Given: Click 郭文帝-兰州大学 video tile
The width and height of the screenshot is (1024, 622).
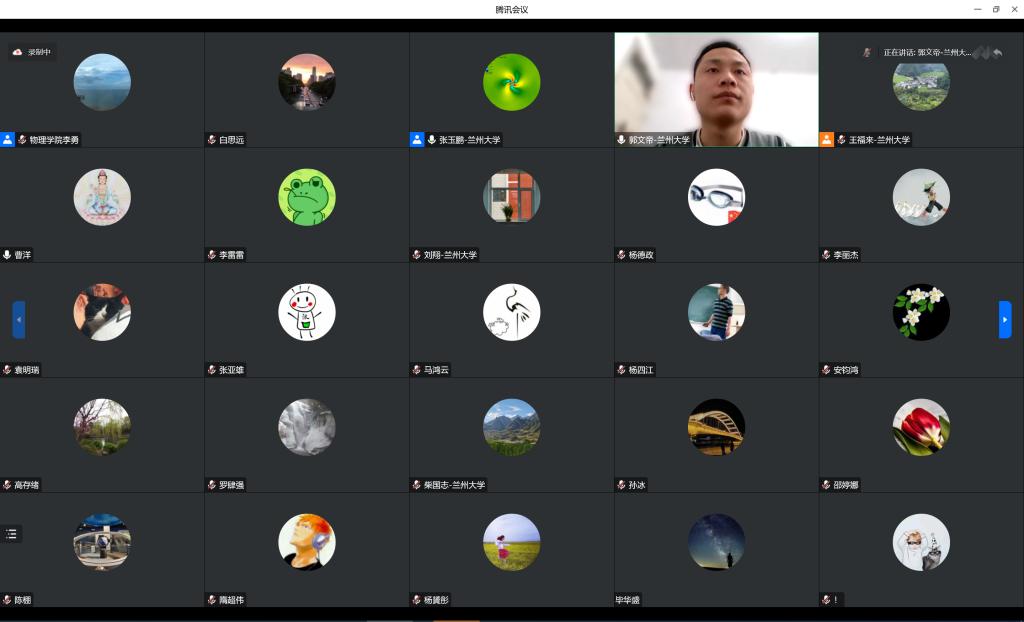Looking at the screenshot, I should (716, 90).
